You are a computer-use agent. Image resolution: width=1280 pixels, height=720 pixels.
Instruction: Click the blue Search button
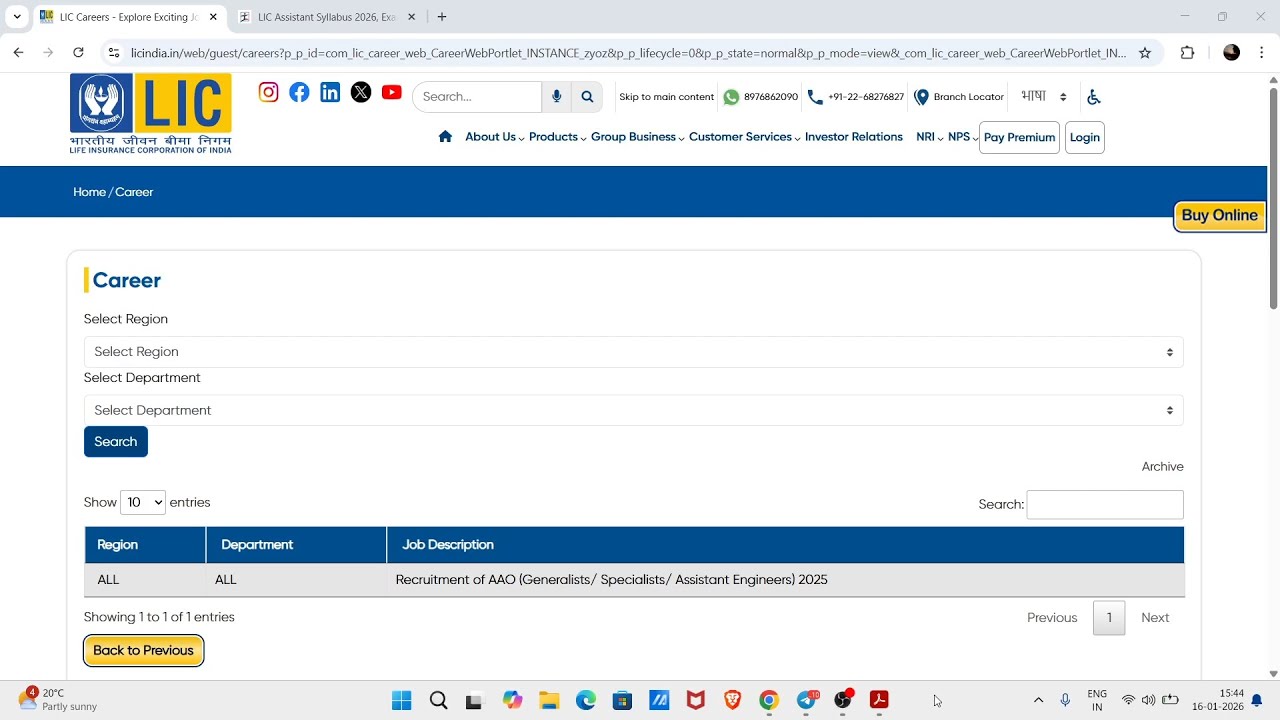(x=116, y=442)
